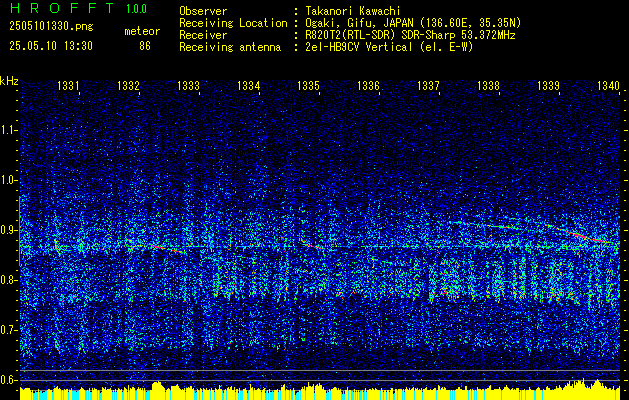Click the HROFFT program title text

tap(62, 8)
